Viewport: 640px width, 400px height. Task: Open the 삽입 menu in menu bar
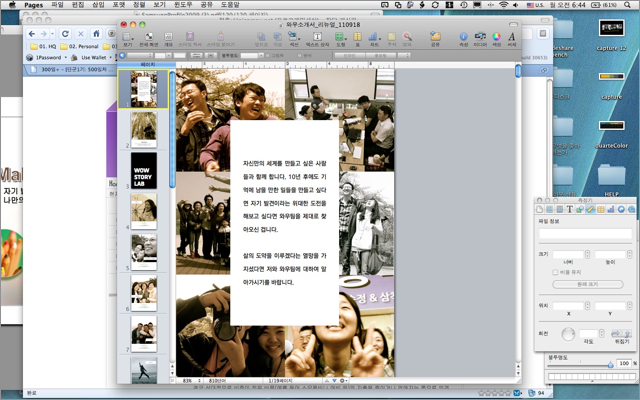pos(98,5)
